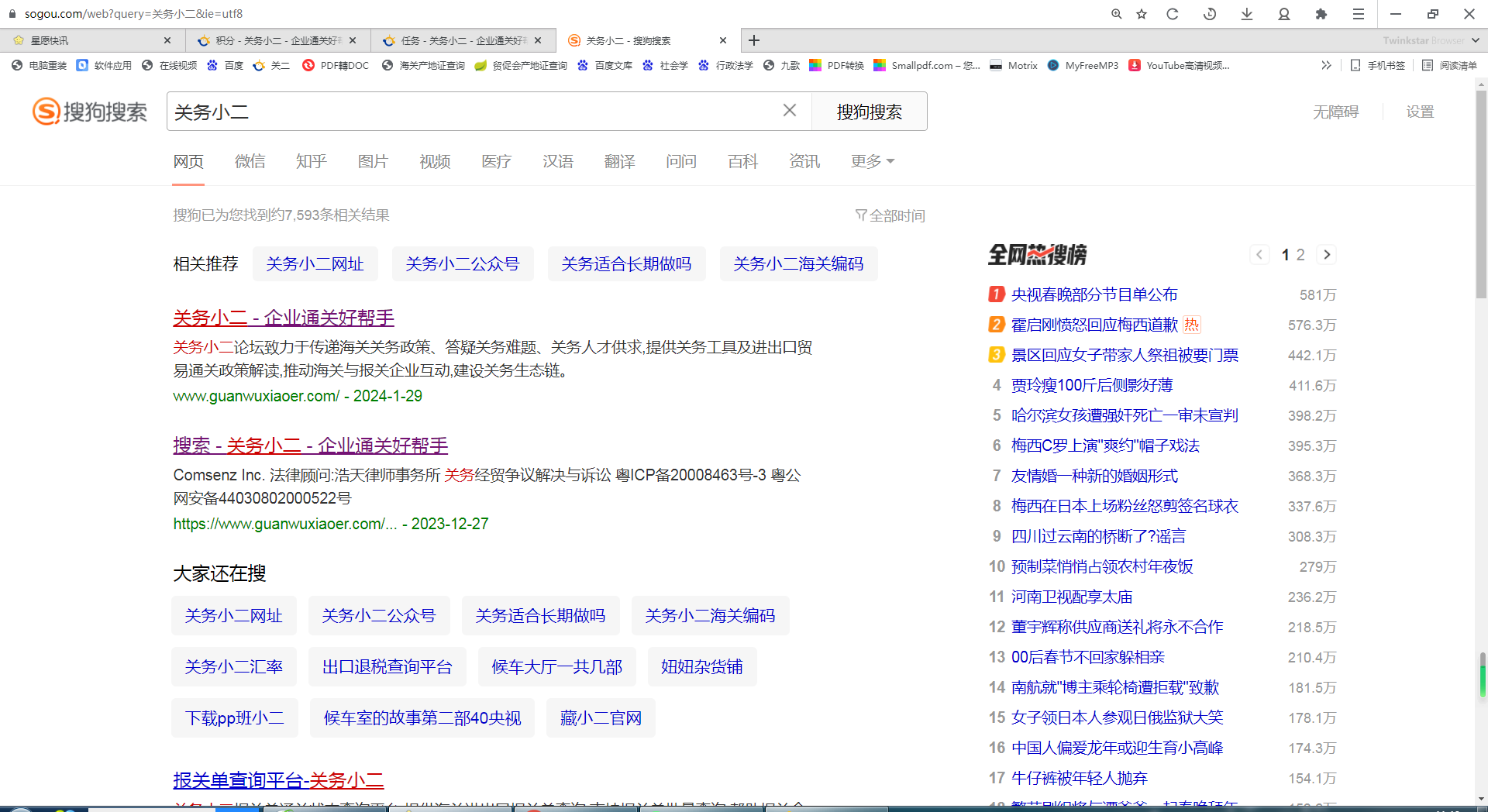Open the browser hamburger menu
The image size is (1488, 812).
point(1359,14)
